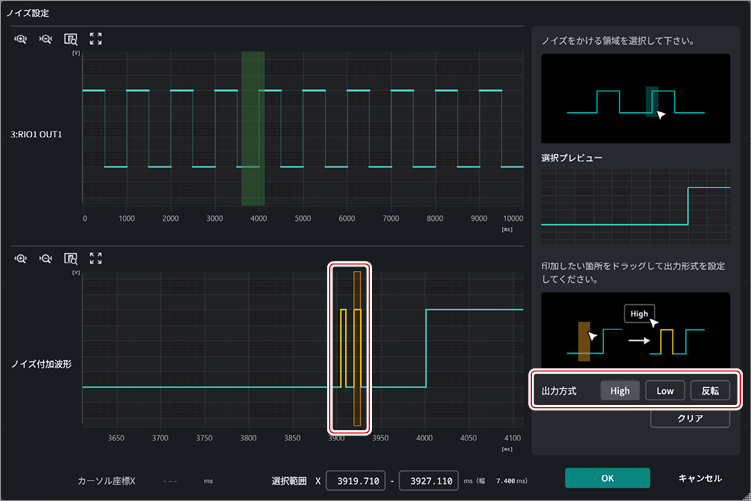Click the 4000 tick on upper time axis
This screenshot has width=751, height=501.
point(259,218)
